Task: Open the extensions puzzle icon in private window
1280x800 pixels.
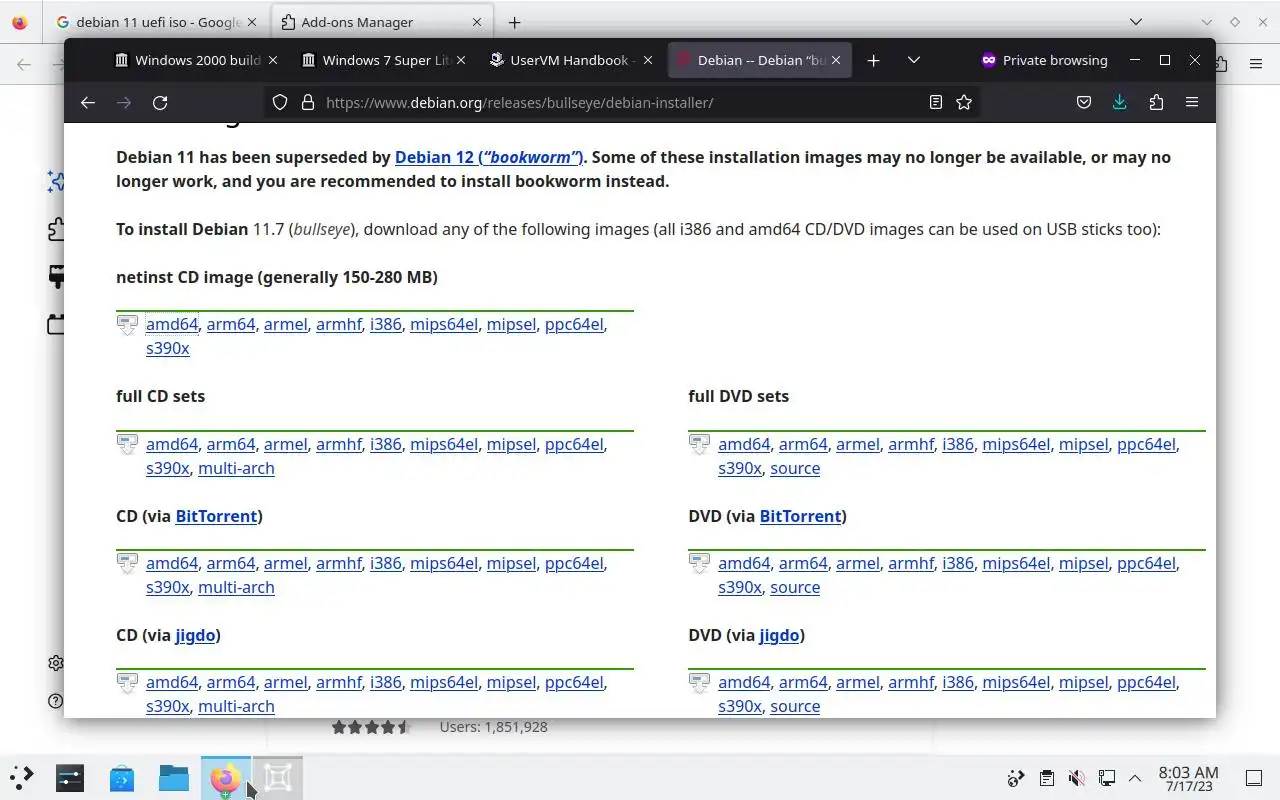Action: click(x=1156, y=102)
